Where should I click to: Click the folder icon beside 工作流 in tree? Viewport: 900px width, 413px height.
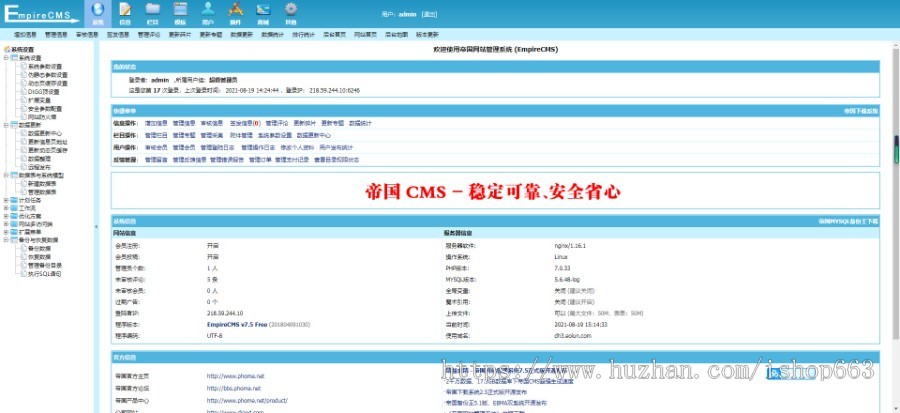[x=14, y=208]
